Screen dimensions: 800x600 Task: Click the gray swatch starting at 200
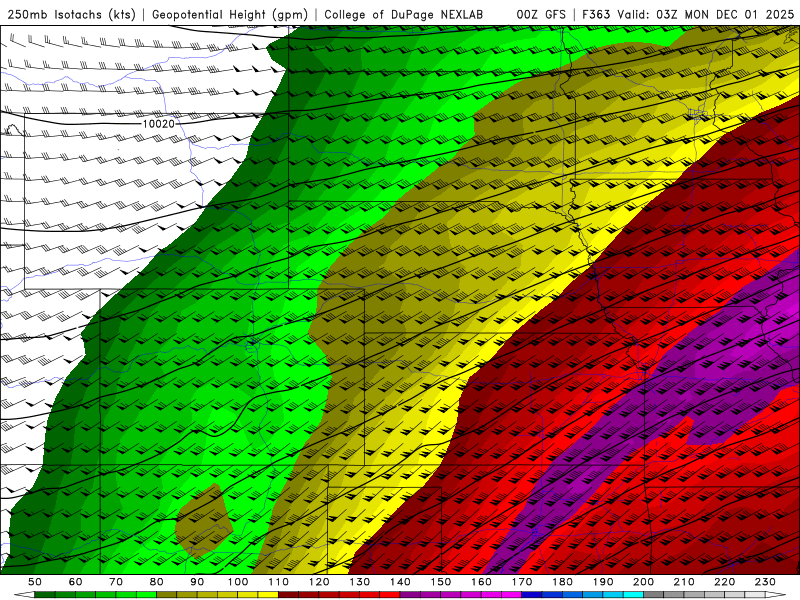click(653, 594)
